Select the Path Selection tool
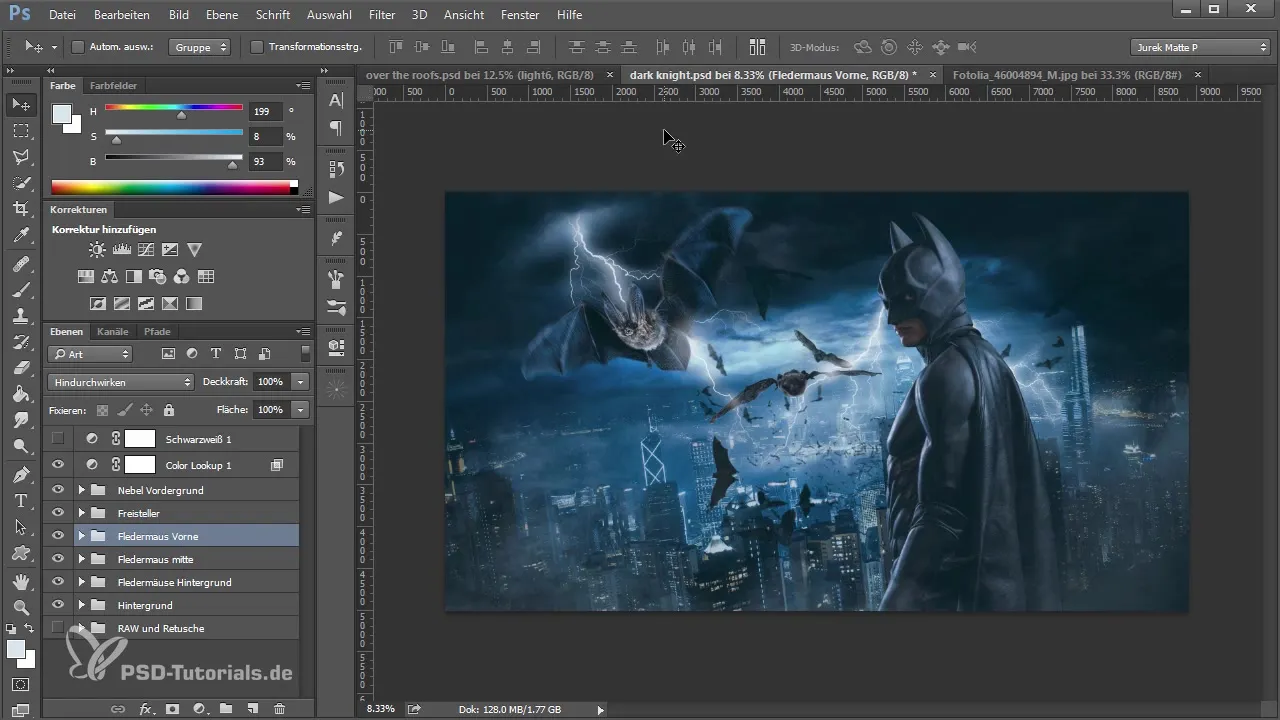This screenshot has width=1280, height=720. click(21, 526)
